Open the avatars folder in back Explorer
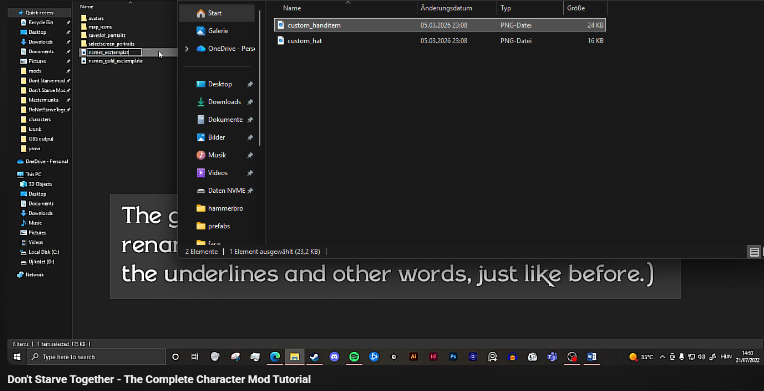This screenshot has height=391, width=764. coord(93,19)
